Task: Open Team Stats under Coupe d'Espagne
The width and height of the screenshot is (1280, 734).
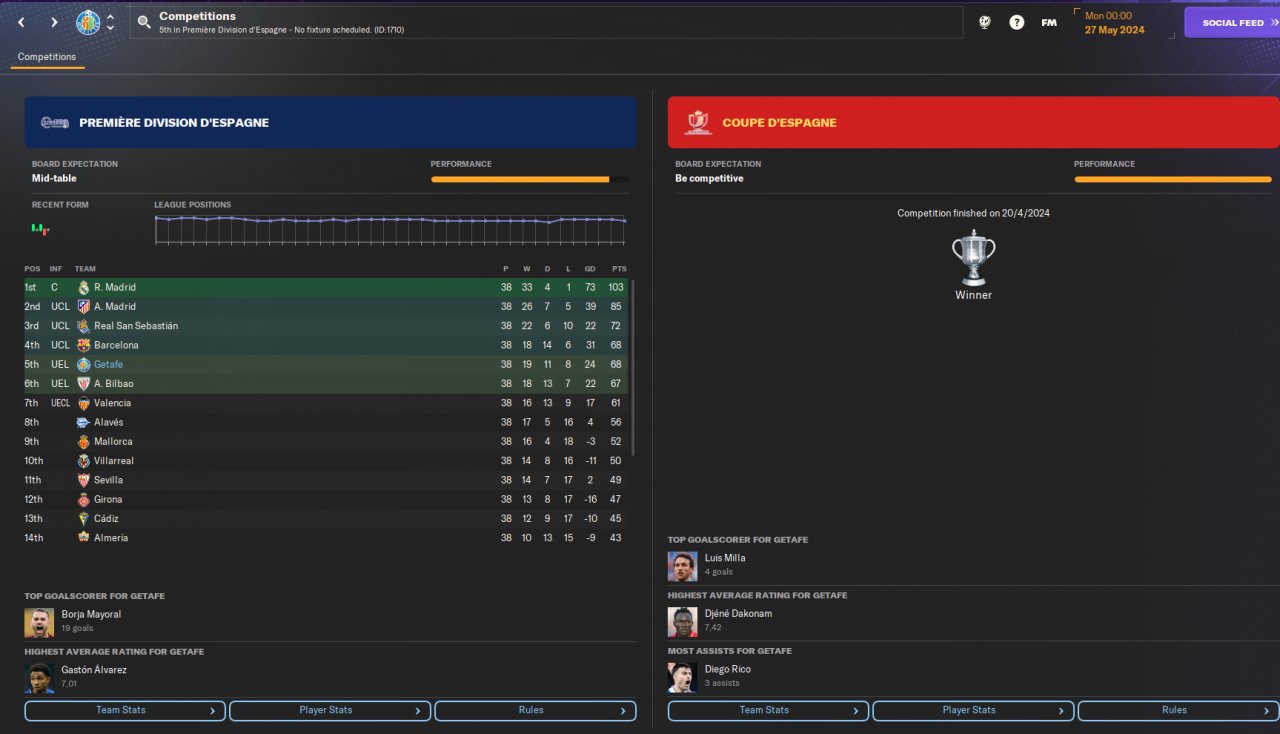Action: click(x=769, y=711)
